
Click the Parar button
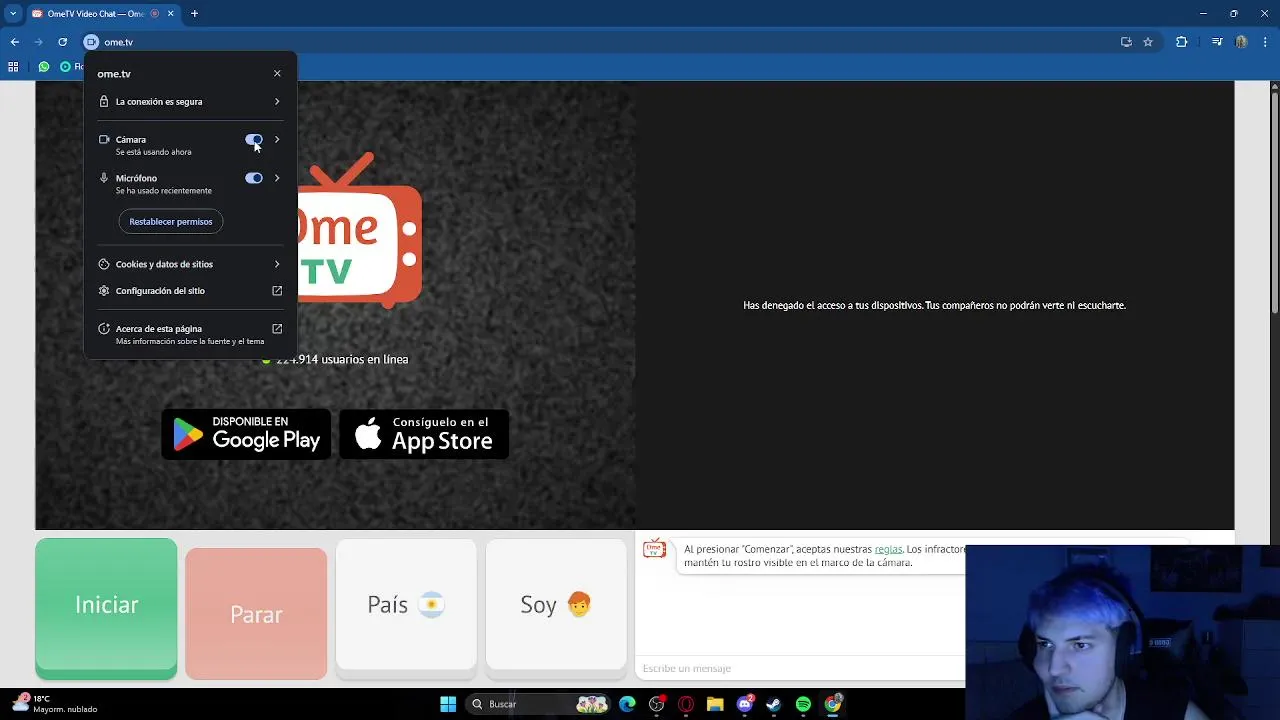coord(256,614)
